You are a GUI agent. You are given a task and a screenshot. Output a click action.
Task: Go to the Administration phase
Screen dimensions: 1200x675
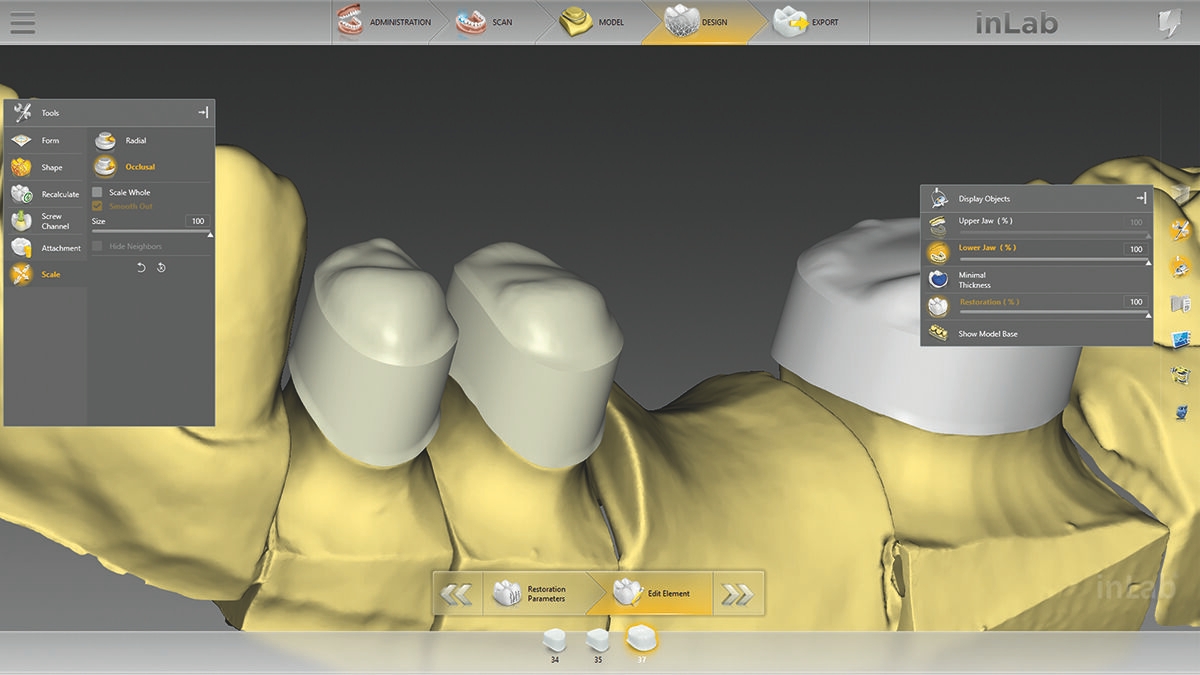[x=386, y=22]
